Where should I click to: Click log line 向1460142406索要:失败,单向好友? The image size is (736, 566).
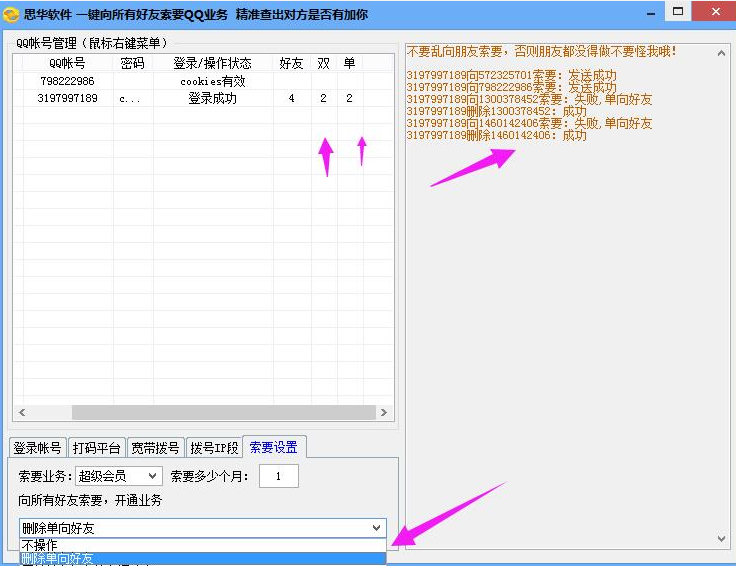pyautogui.click(x=529, y=123)
